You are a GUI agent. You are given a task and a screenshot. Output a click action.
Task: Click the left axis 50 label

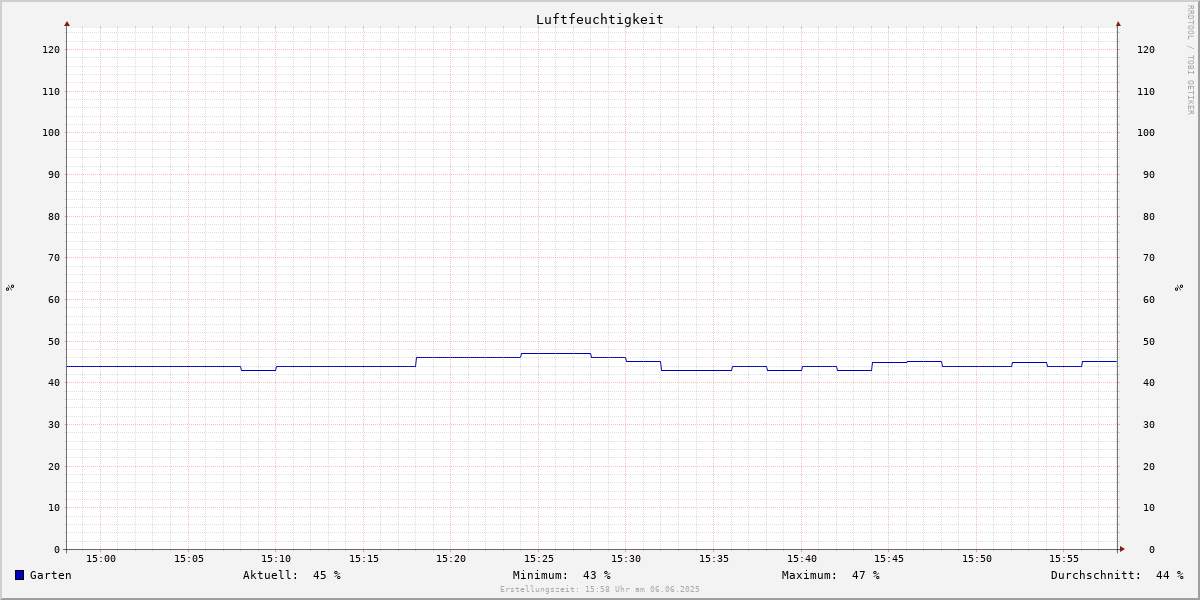click(54, 341)
